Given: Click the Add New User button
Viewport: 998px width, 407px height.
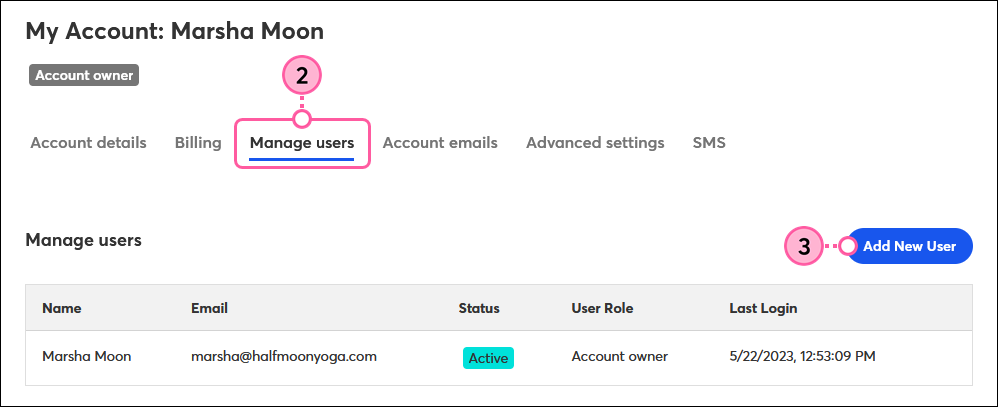Looking at the screenshot, I should coord(910,246).
